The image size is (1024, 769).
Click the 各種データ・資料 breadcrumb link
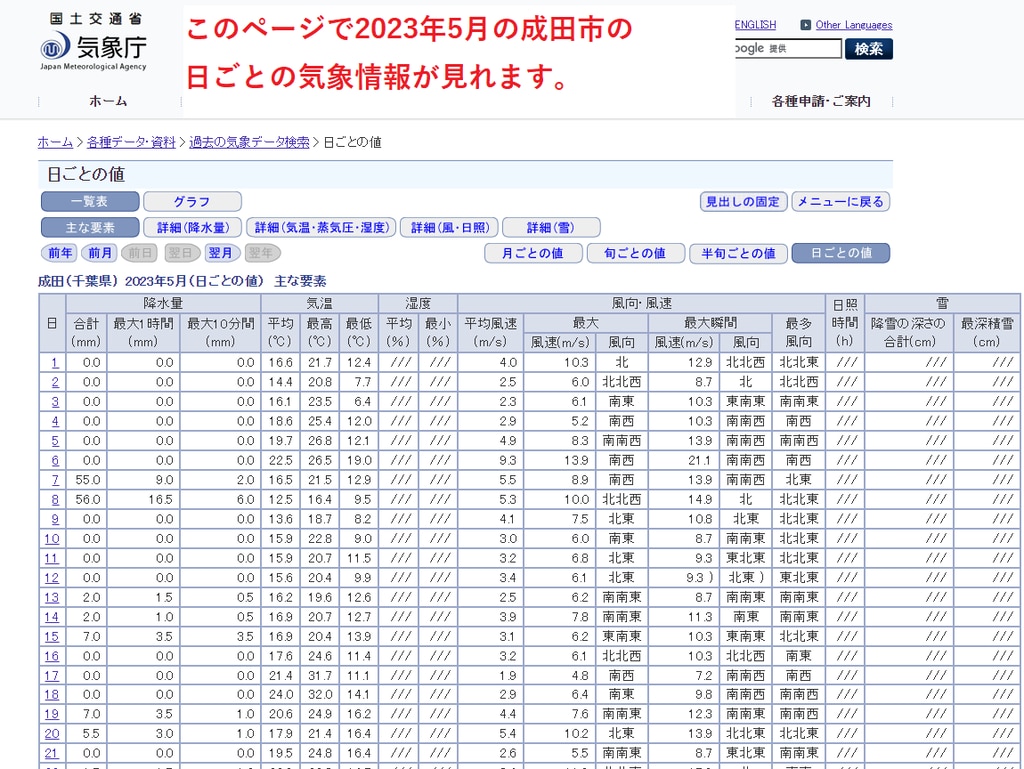(x=131, y=142)
